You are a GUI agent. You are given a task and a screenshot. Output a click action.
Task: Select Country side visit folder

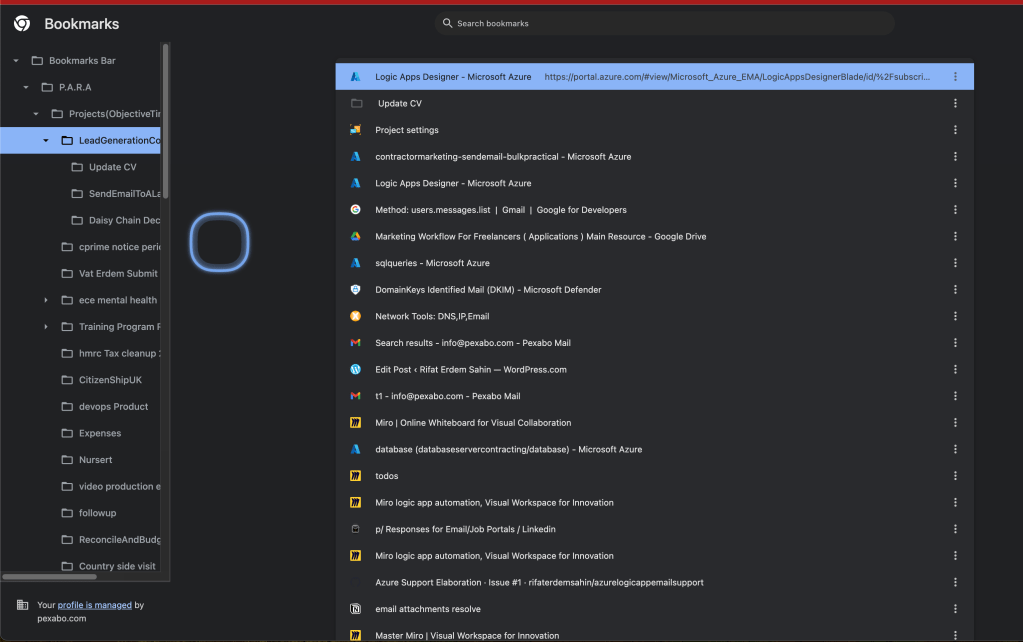[x=110, y=566]
